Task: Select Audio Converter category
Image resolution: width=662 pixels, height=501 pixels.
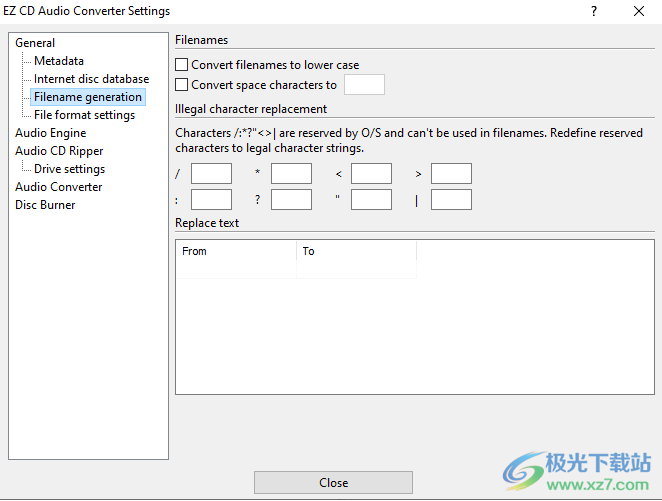Action: click(59, 187)
